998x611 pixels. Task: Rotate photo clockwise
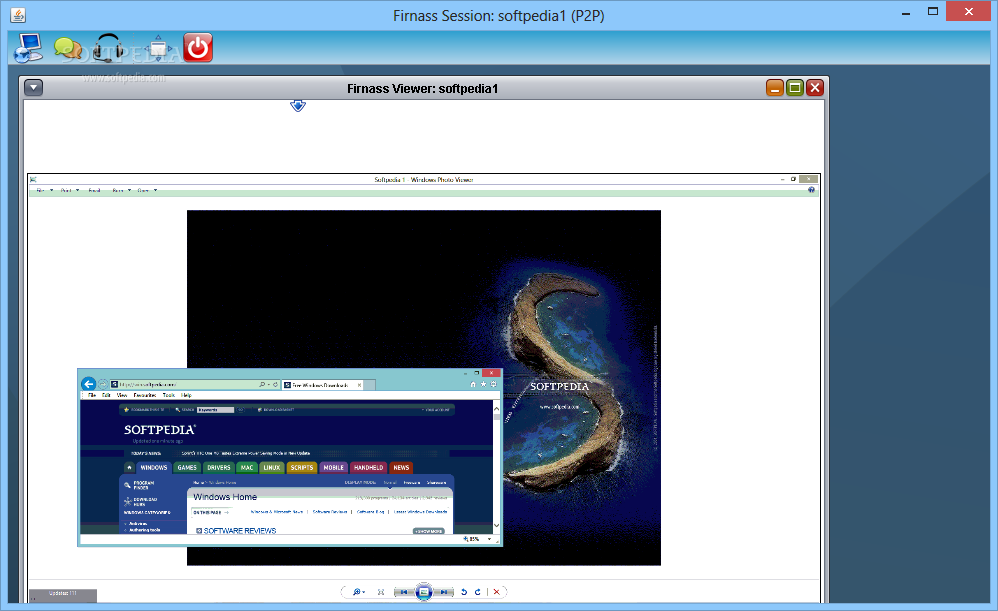477,592
